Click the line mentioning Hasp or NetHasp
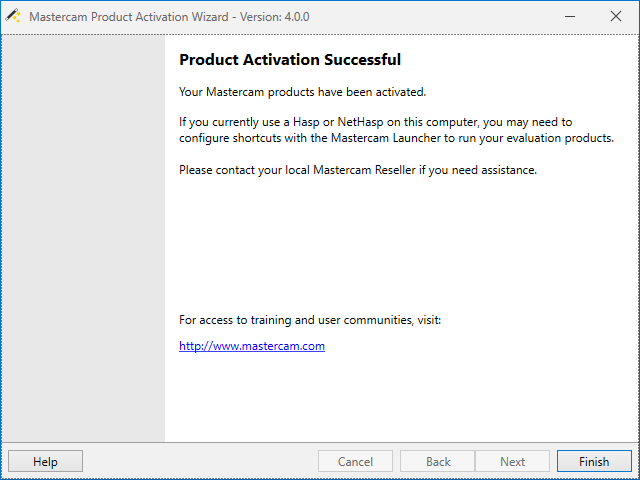The width and height of the screenshot is (640, 480). tap(375, 122)
